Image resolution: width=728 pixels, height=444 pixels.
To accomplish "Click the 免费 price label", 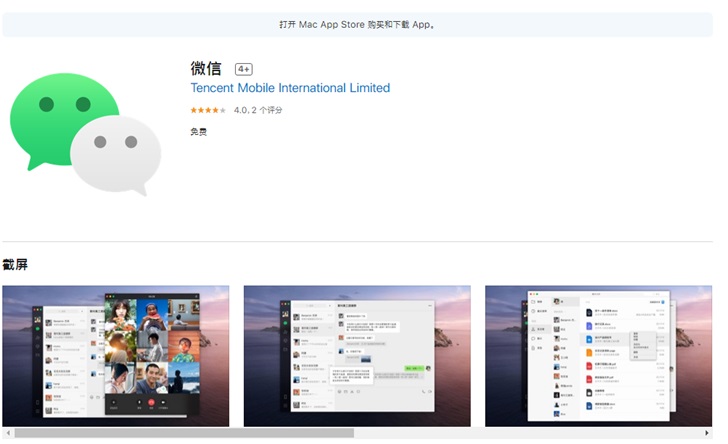I will click(x=199, y=132).
